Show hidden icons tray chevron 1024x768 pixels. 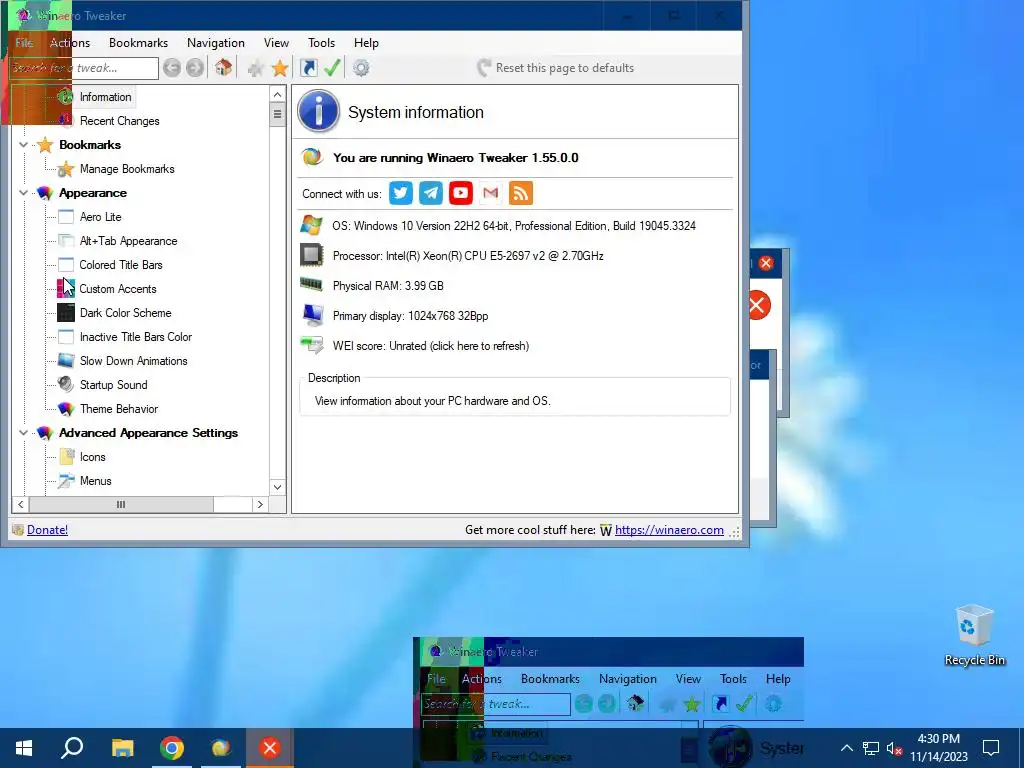pos(846,748)
